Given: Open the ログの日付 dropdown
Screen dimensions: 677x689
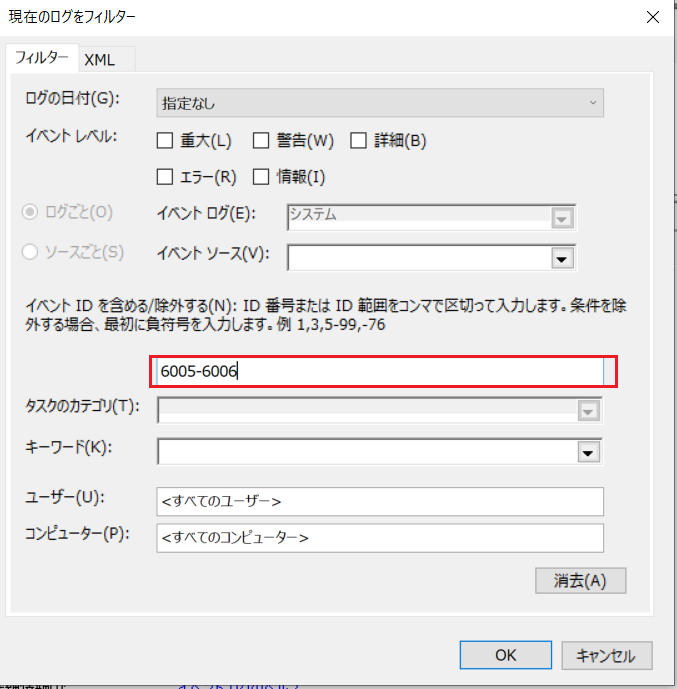Looking at the screenshot, I should pos(380,103).
